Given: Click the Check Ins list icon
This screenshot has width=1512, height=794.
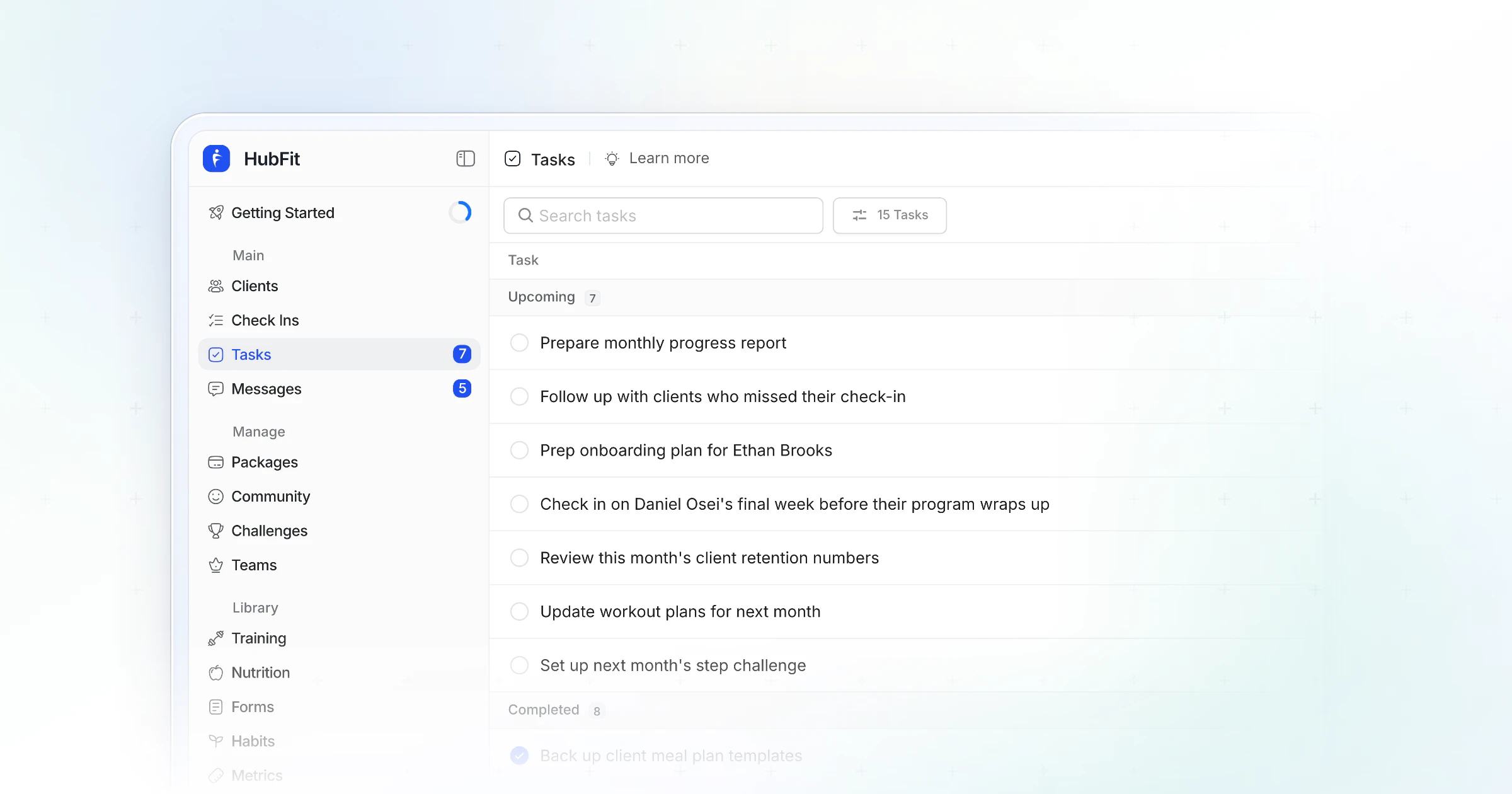Looking at the screenshot, I should coord(216,321).
